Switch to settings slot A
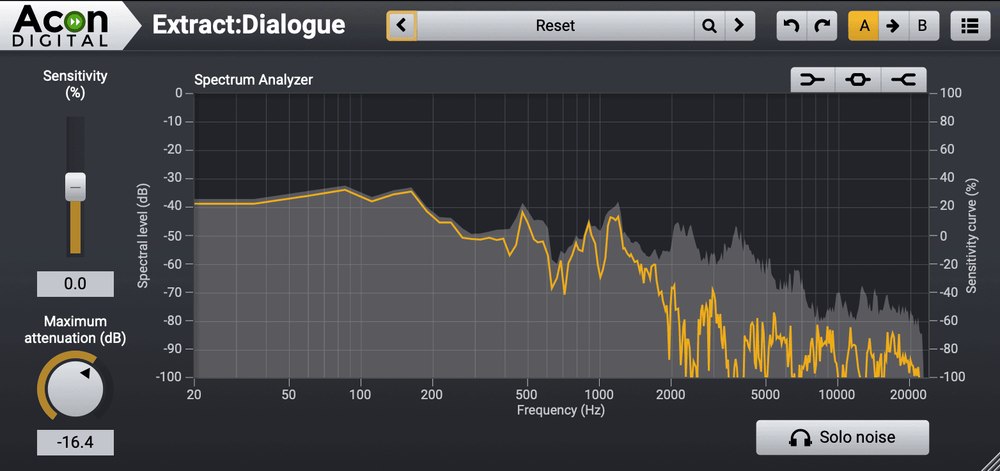1000x471 pixels. [x=863, y=26]
